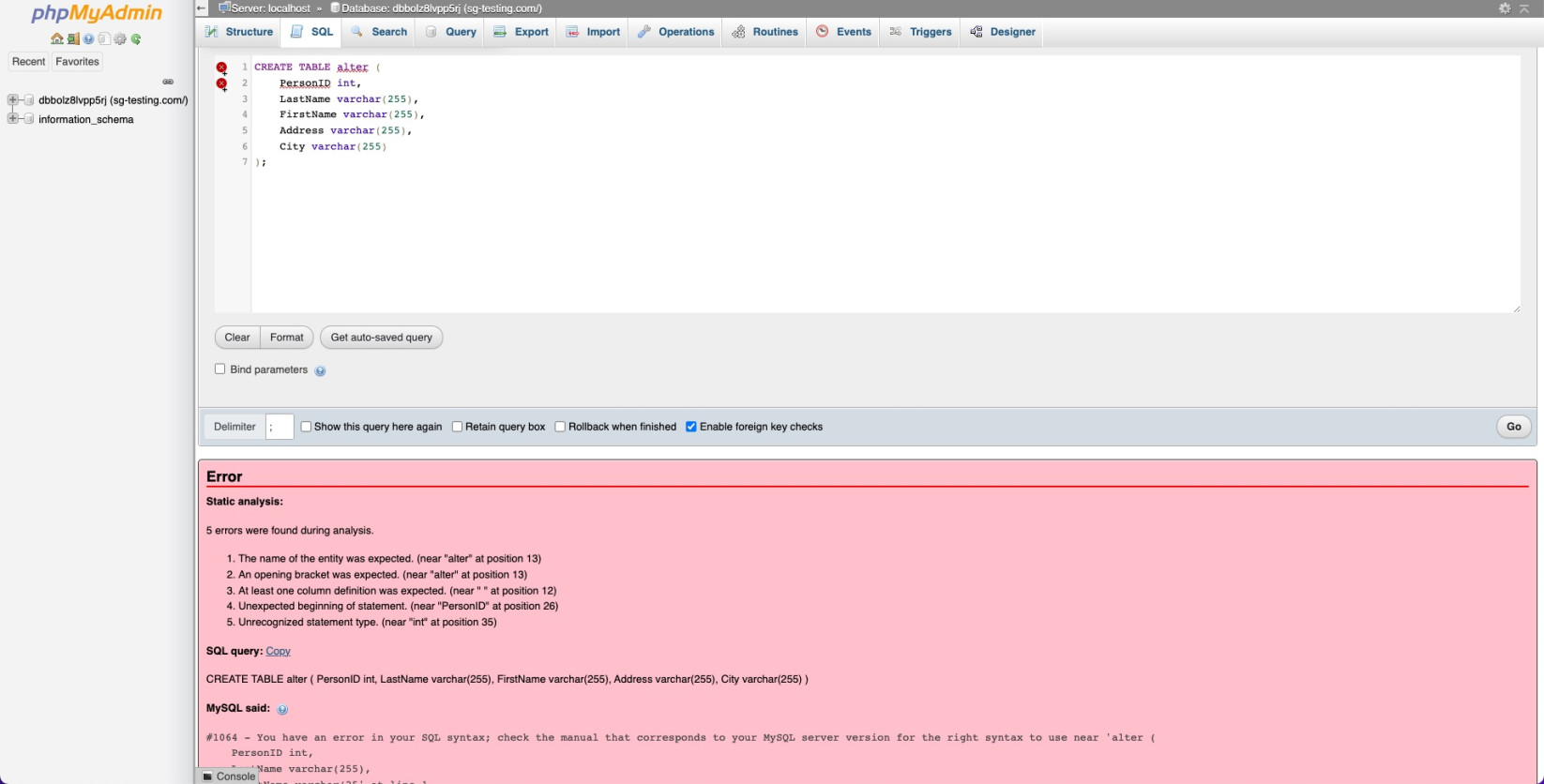Reload navigation panel green arrow icon
Viewport: 1544px width, 784px height.
pos(136,39)
